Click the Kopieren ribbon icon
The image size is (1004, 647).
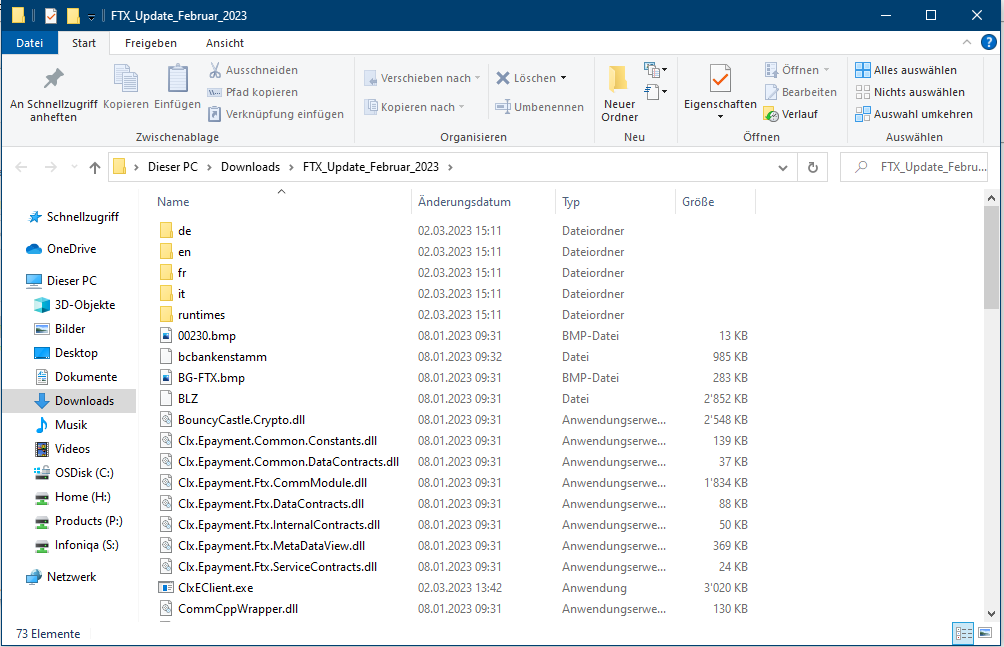[x=126, y=79]
